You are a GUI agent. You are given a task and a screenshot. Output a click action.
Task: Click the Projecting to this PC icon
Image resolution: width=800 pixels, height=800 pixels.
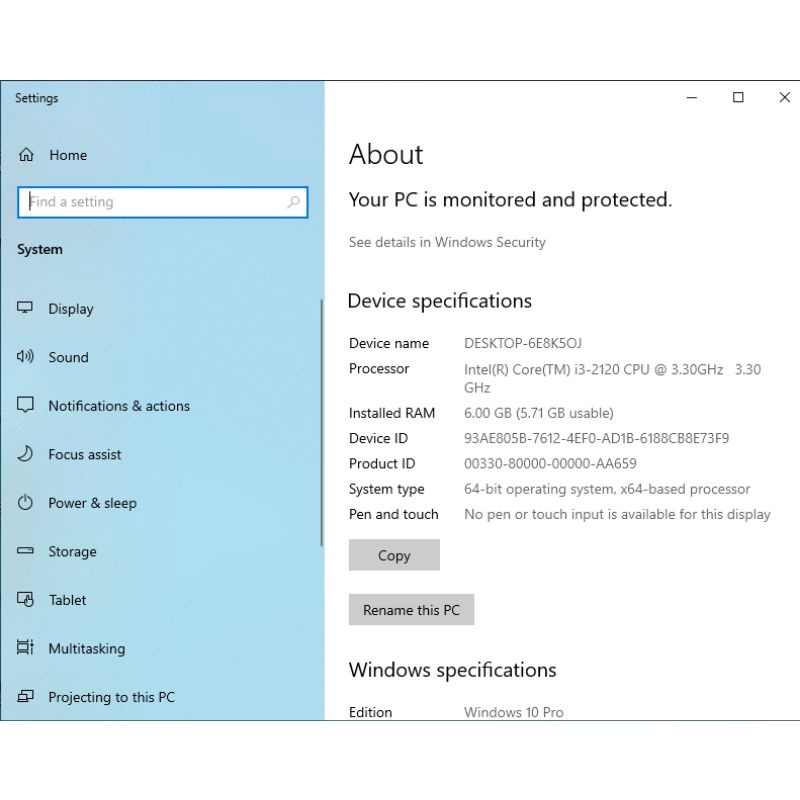(26, 697)
